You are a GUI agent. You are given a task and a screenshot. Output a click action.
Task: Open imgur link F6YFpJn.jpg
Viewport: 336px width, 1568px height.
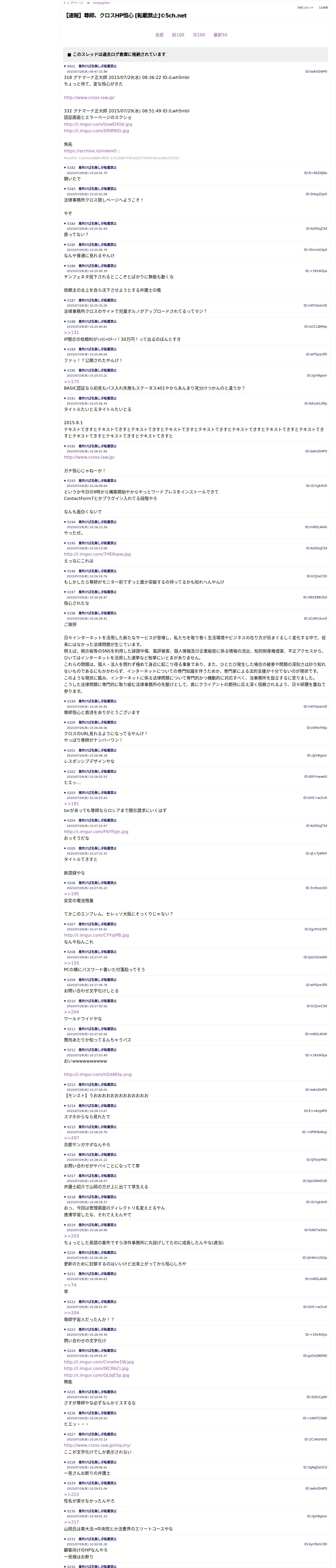[x=96, y=832]
